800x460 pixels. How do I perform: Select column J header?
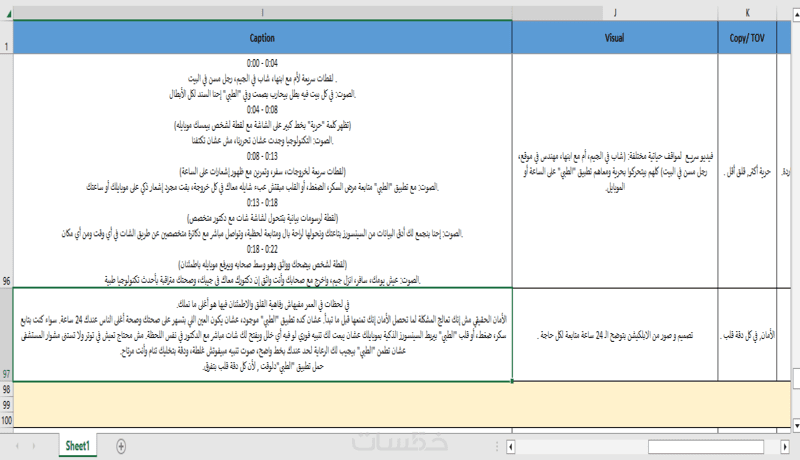point(615,13)
